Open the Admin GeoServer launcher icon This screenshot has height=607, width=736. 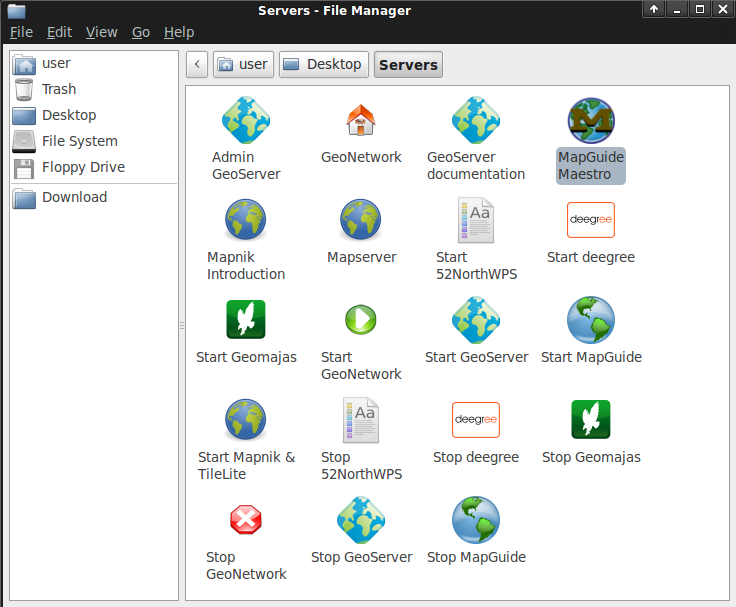click(x=246, y=120)
